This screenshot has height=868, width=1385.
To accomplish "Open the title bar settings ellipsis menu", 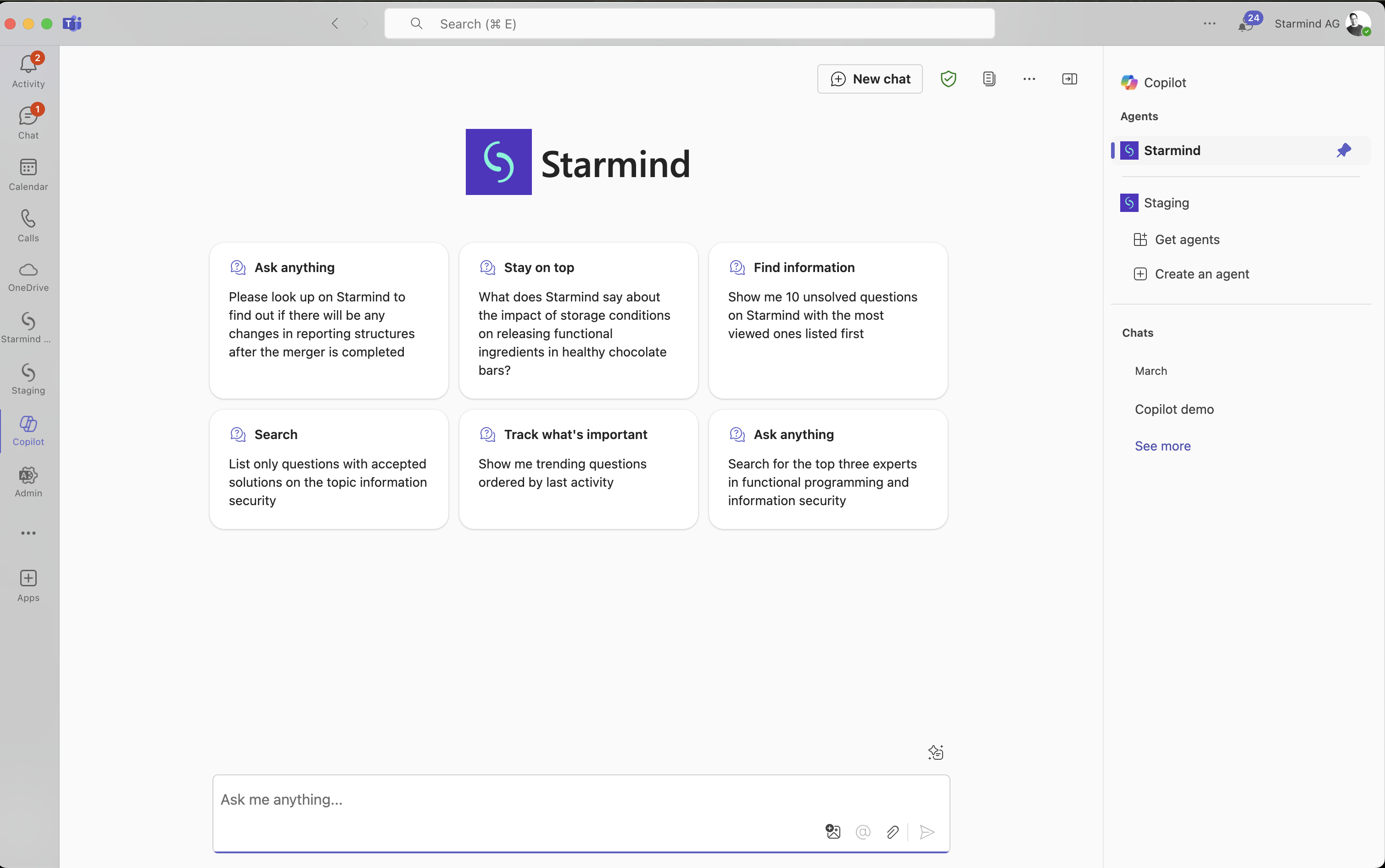I will 1209,23.
